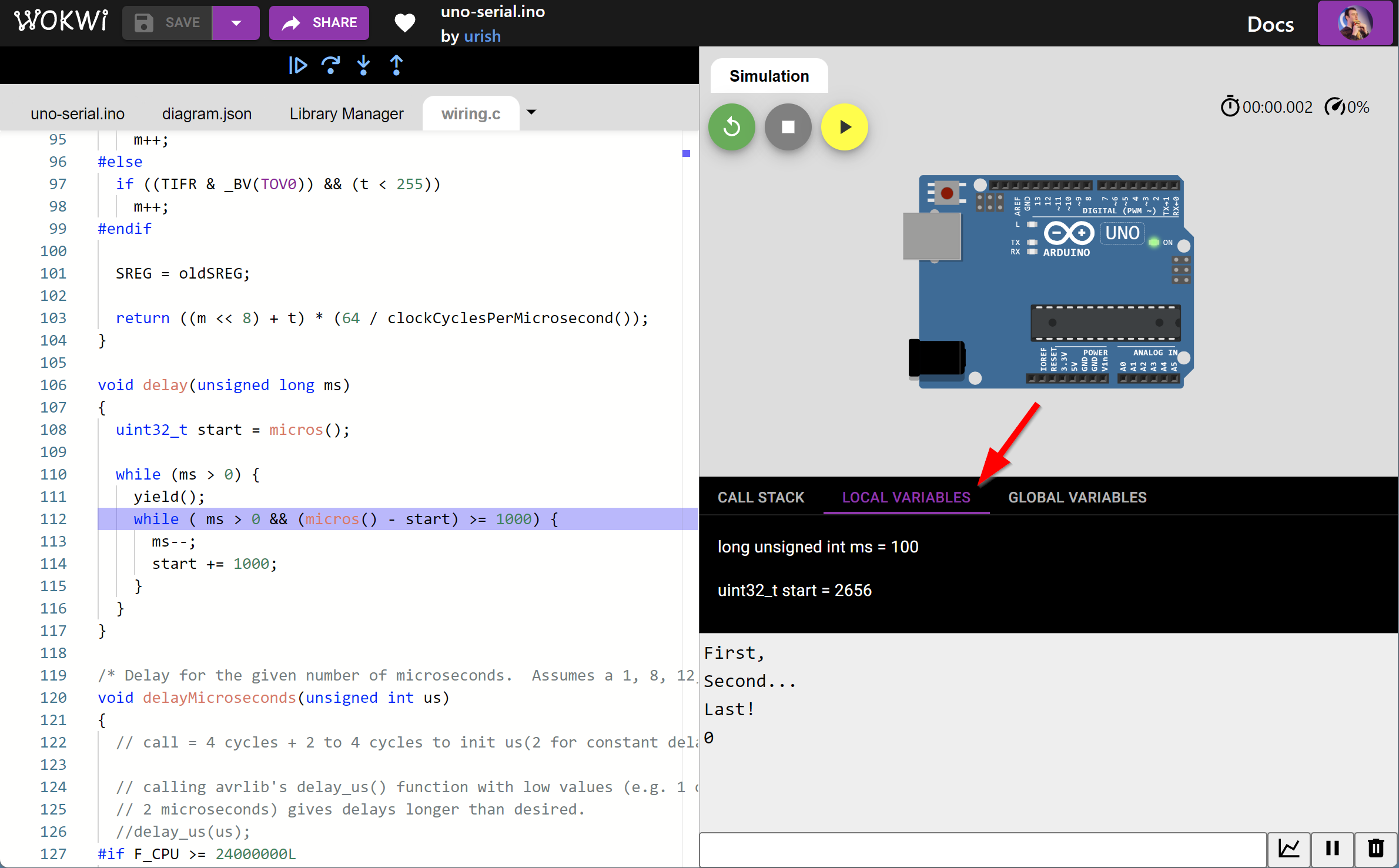Open the urish profile link
Viewport: 1399px width, 868px height.
click(482, 36)
